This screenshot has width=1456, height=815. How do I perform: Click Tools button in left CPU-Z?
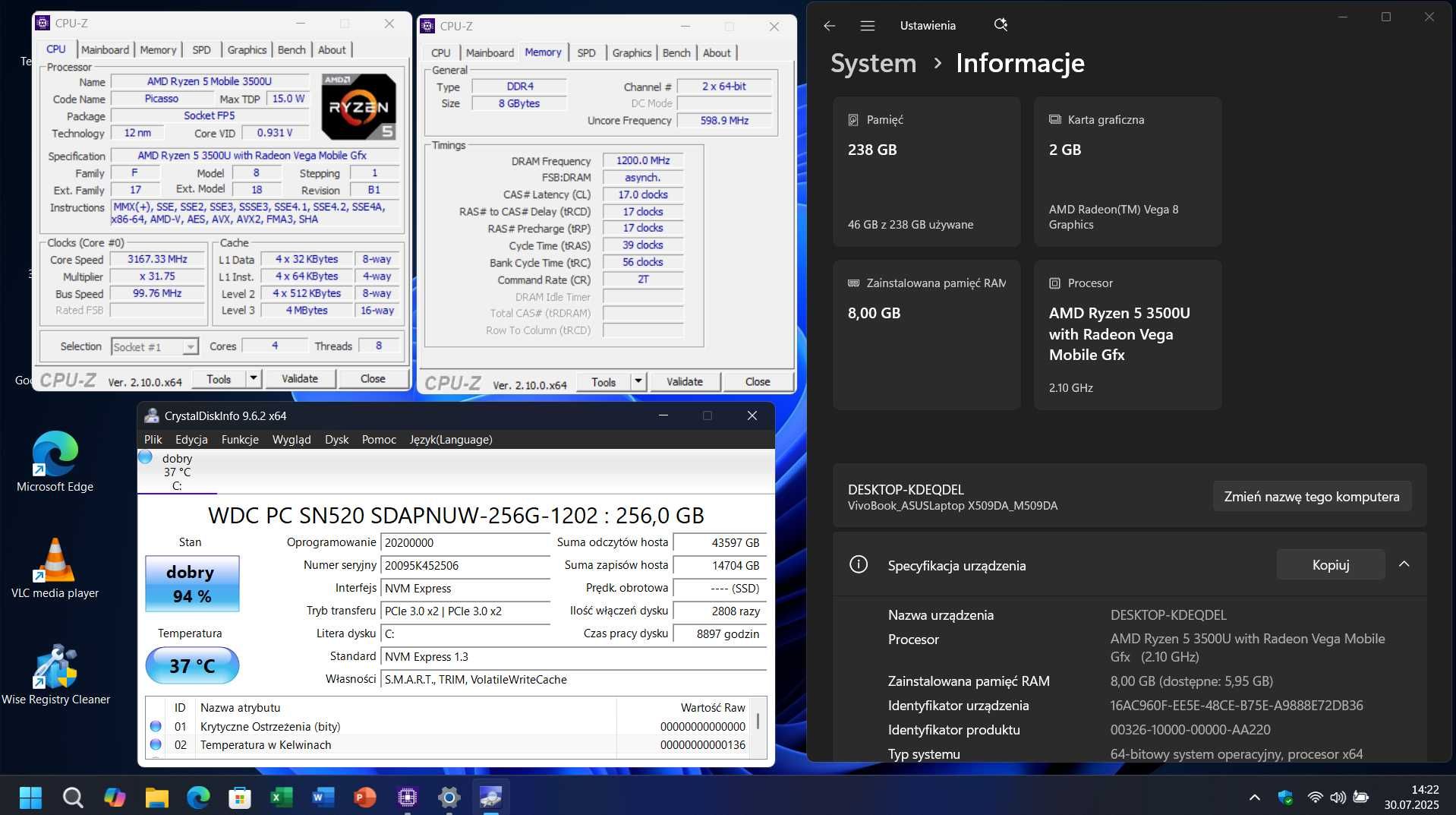[x=219, y=378]
